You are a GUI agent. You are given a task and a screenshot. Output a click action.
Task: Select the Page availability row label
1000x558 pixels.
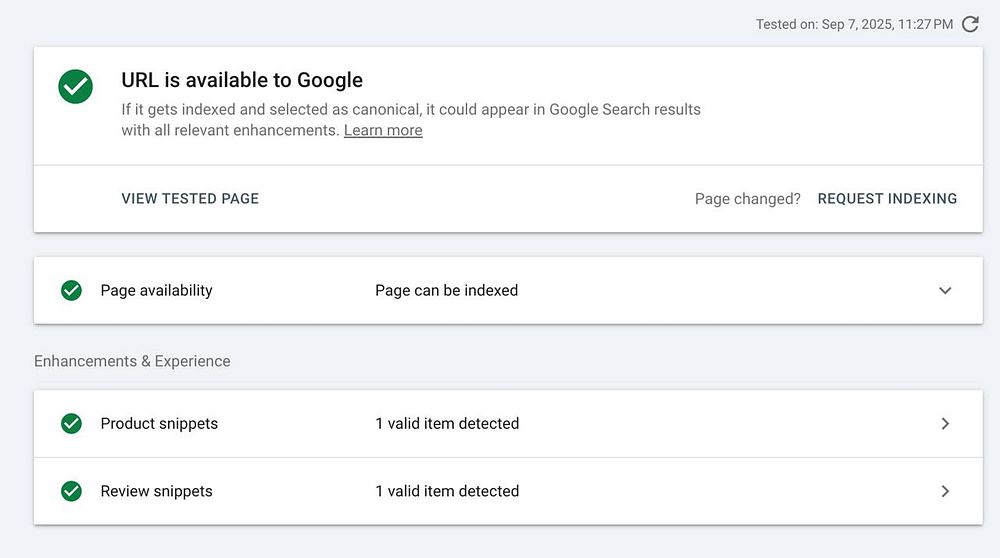156,290
